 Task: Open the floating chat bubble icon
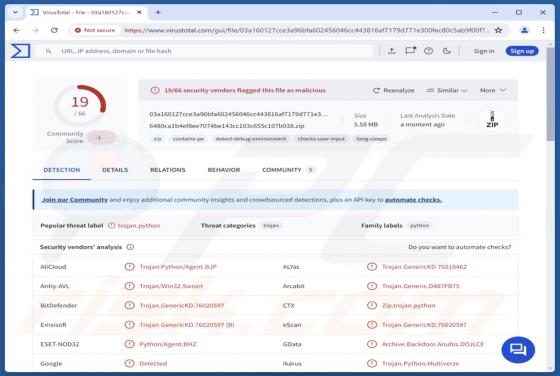tap(518, 350)
